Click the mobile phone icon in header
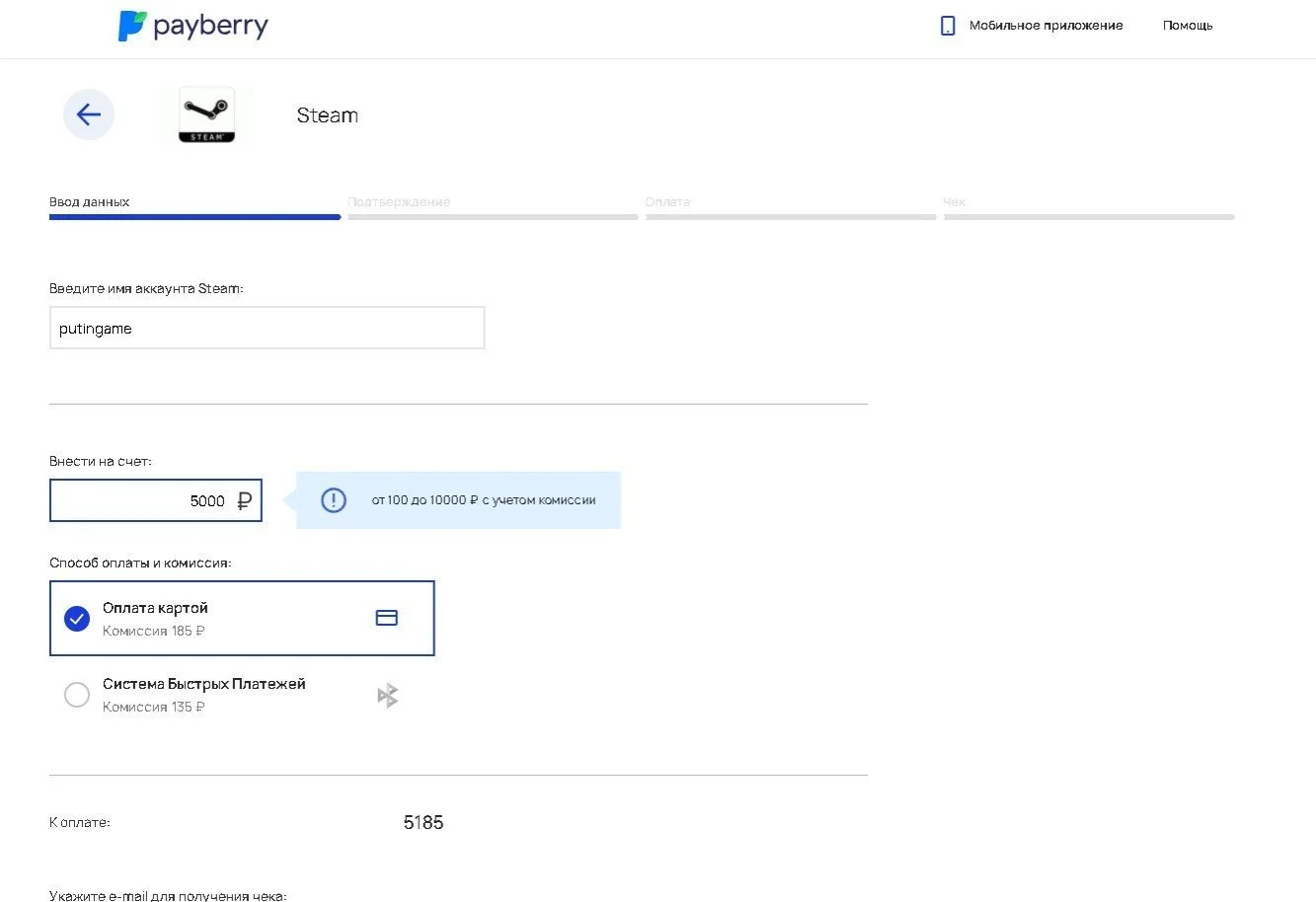The height and width of the screenshot is (902, 1316). 948,26
